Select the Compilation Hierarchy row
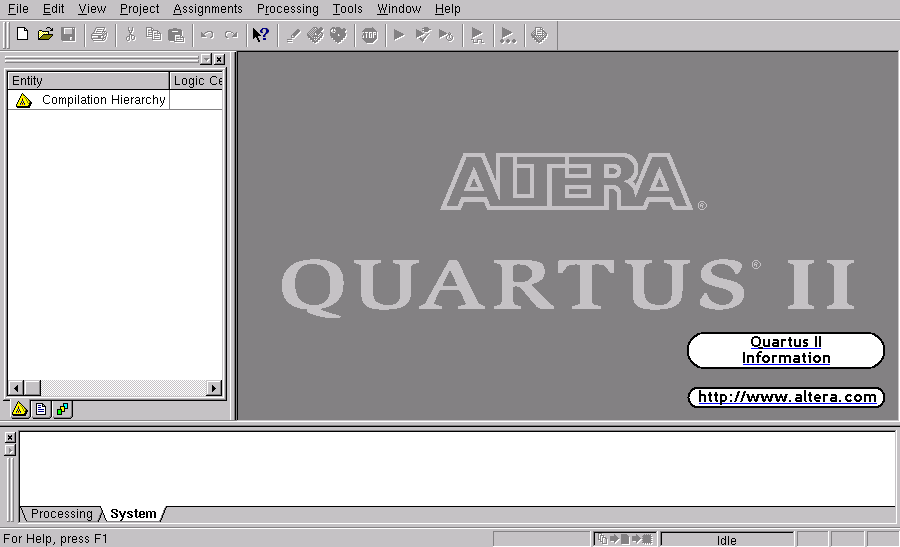Viewport: 900px width, 547px height. click(115, 100)
